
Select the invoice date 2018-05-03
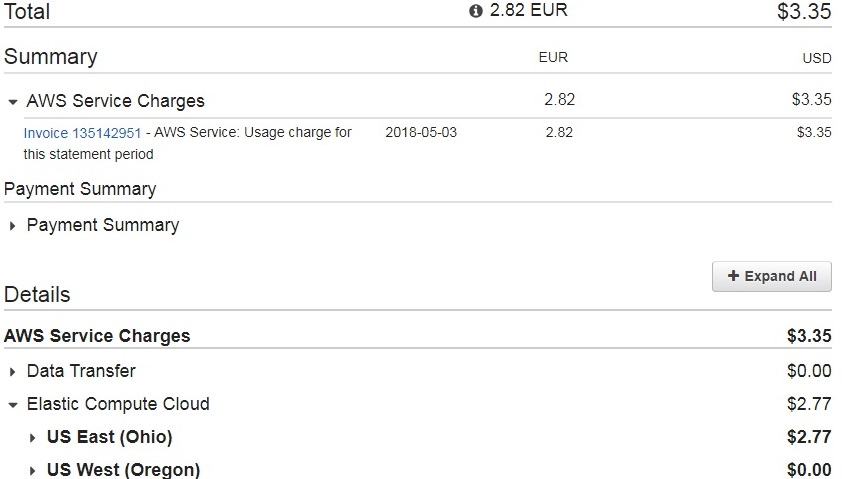click(421, 132)
